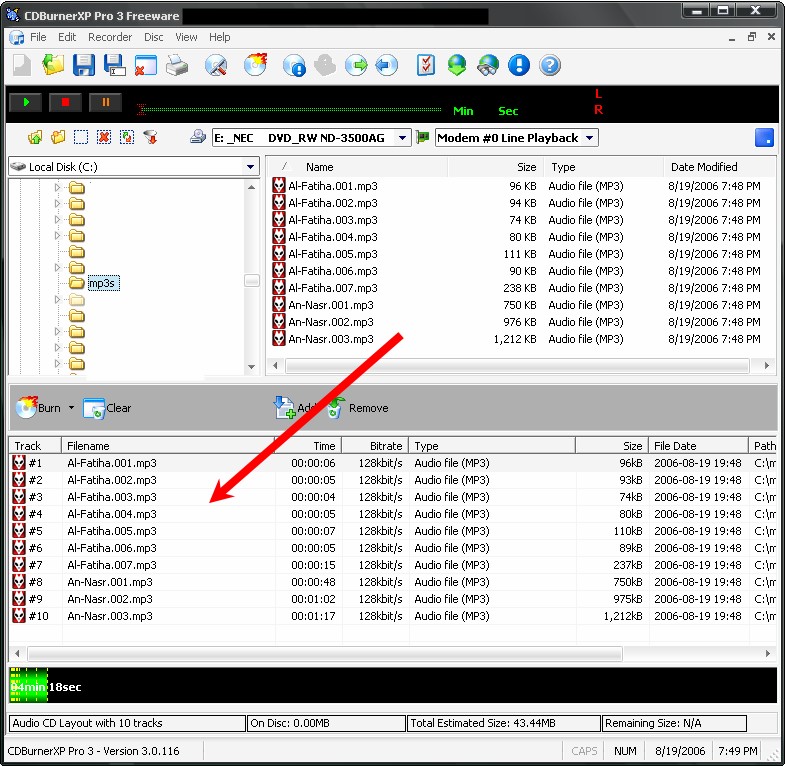785x766 pixels.
Task: Click the printer icon in the toolbar
Action: point(177,65)
